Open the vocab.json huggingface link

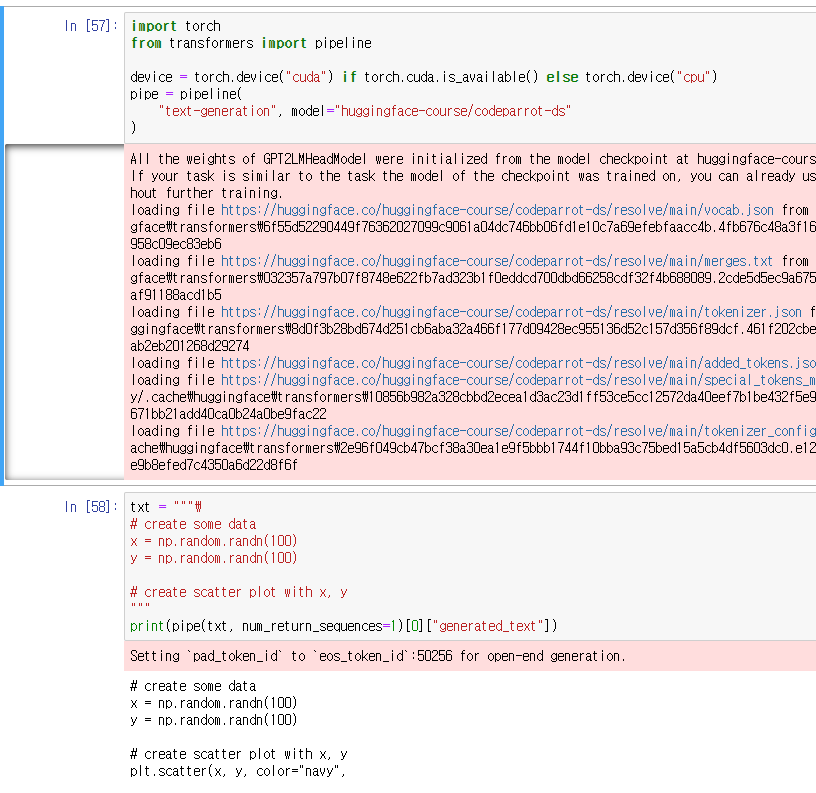click(x=497, y=210)
